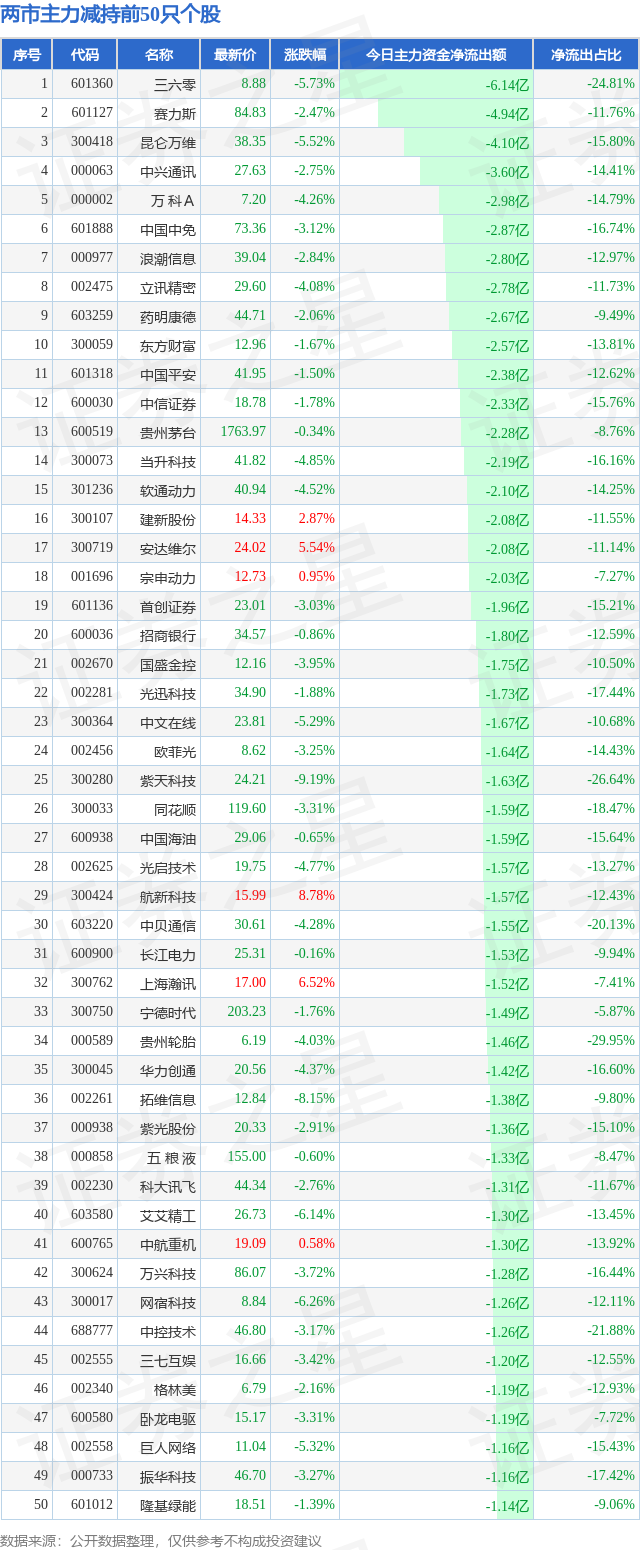Click the -29.95% ratio for 贵州轮胎
This screenshot has height=1550, width=640.
pos(611,1041)
